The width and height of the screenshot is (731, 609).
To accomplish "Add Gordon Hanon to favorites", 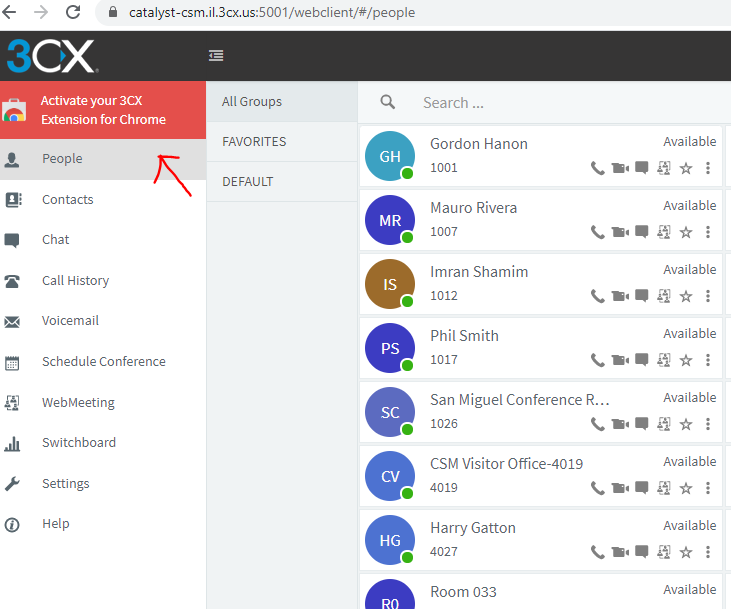I will (x=686, y=168).
